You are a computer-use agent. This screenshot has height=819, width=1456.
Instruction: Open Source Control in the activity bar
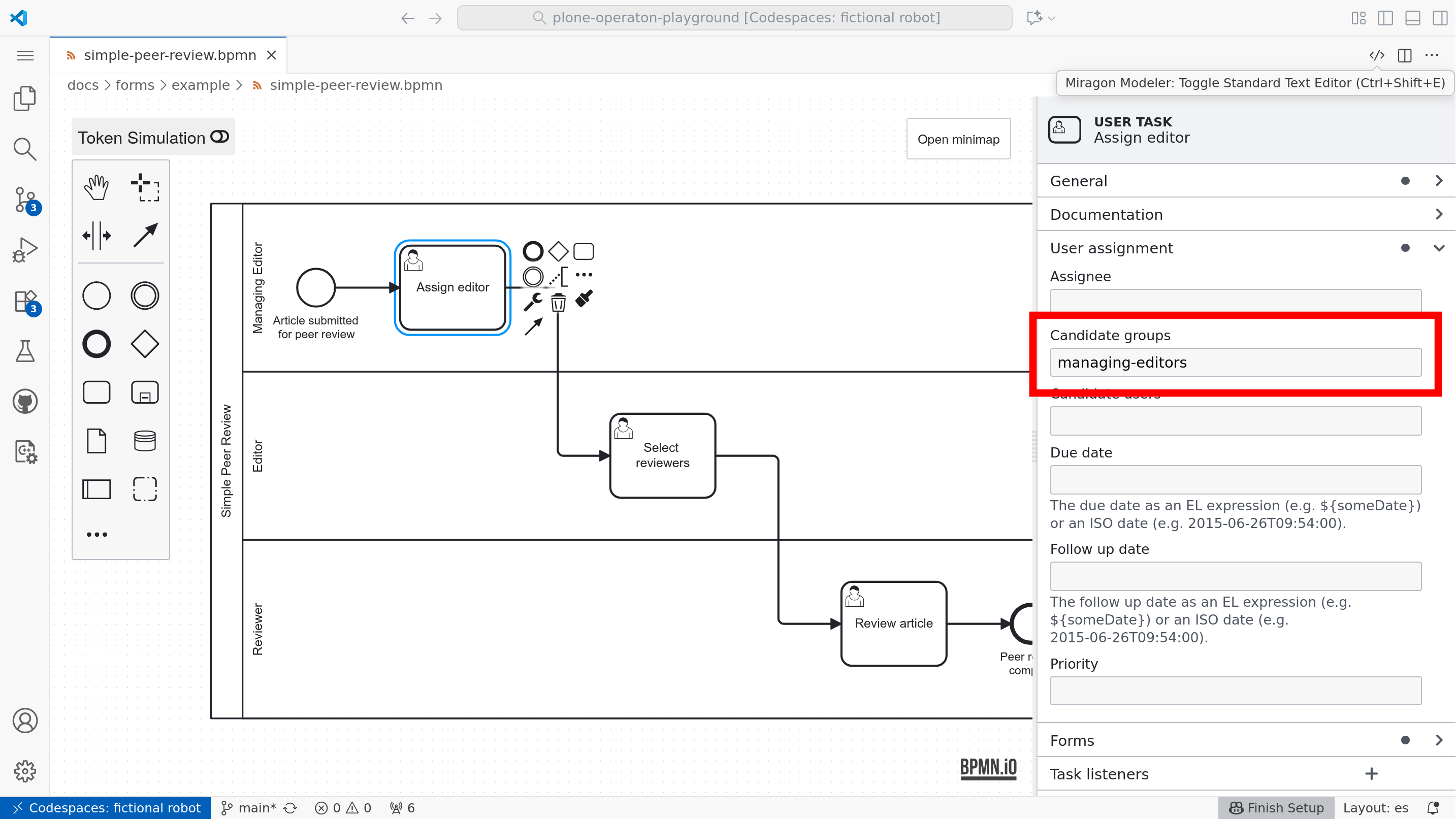25,200
